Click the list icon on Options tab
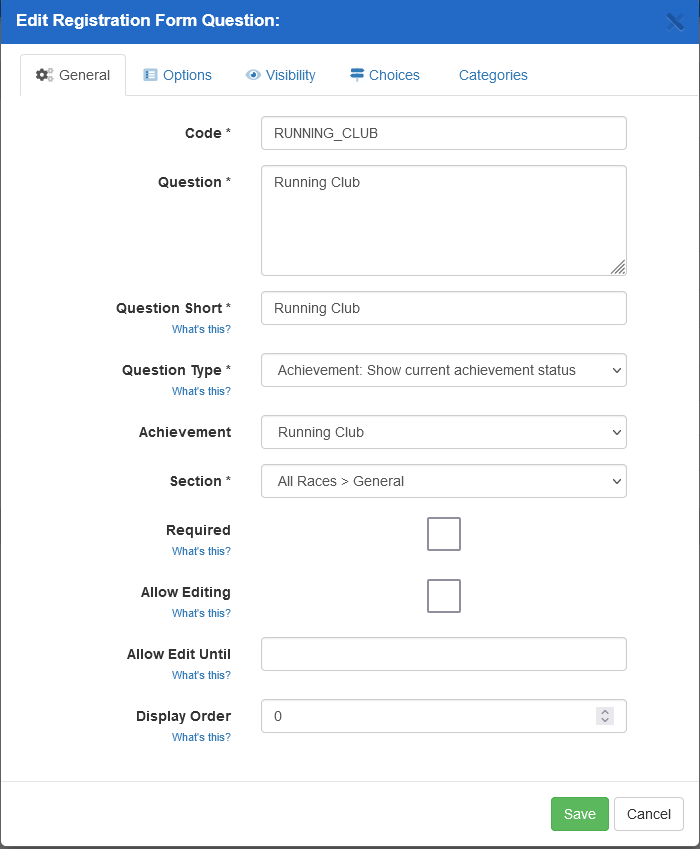 tap(151, 75)
